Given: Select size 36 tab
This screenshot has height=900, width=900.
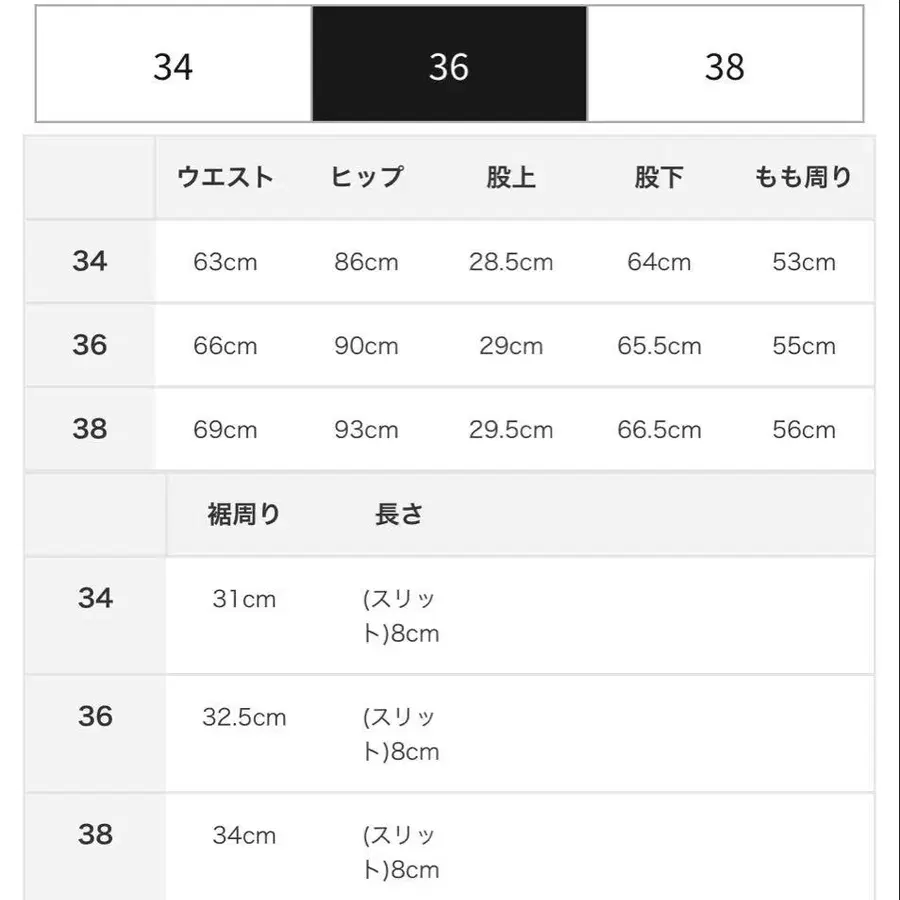Looking at the screenshot, I should pyautogui.click(x=450, y=66).
